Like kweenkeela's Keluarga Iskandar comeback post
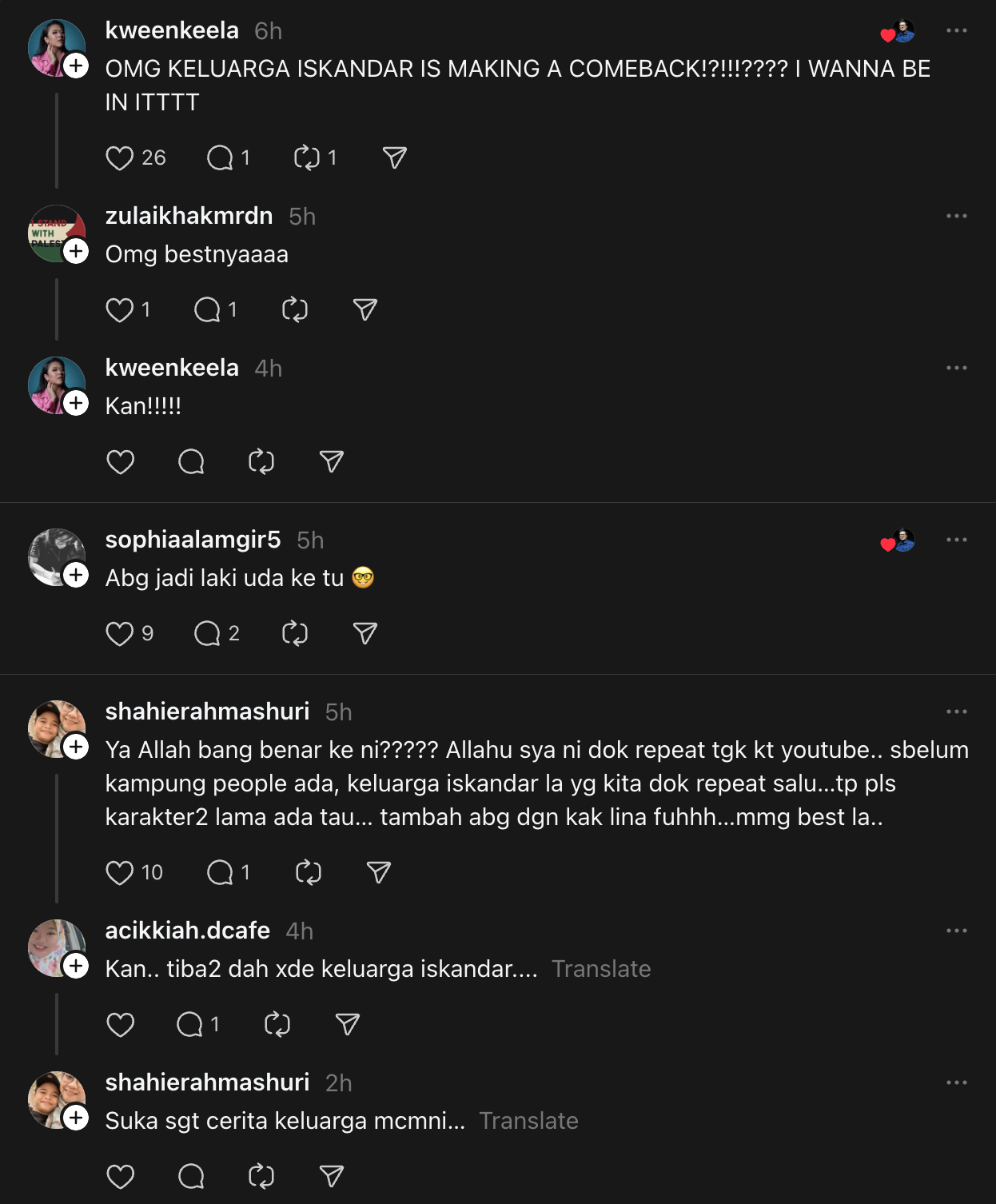Viewport: 996px width, 1204px height. (120, 158)
